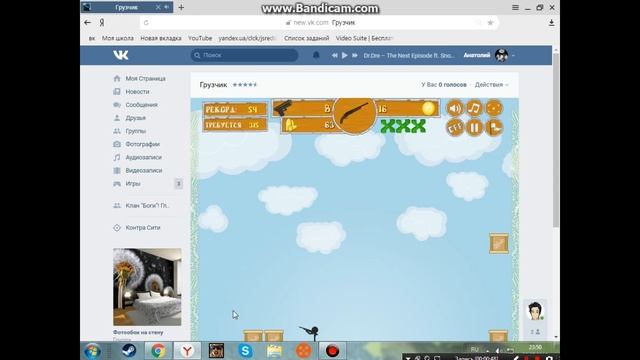Focus the VK search field

244,55
